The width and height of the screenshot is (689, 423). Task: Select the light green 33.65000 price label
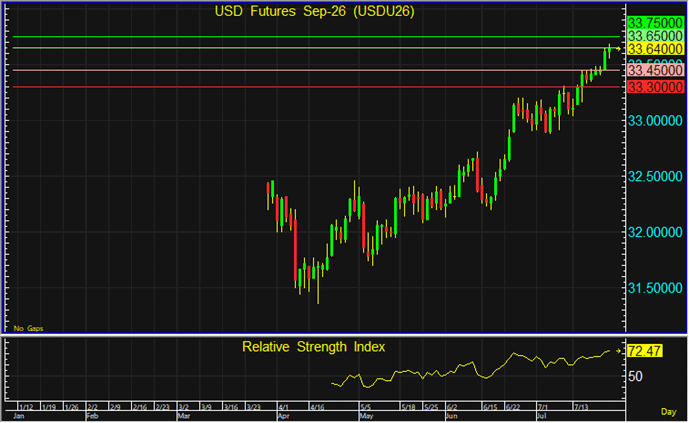656,36
